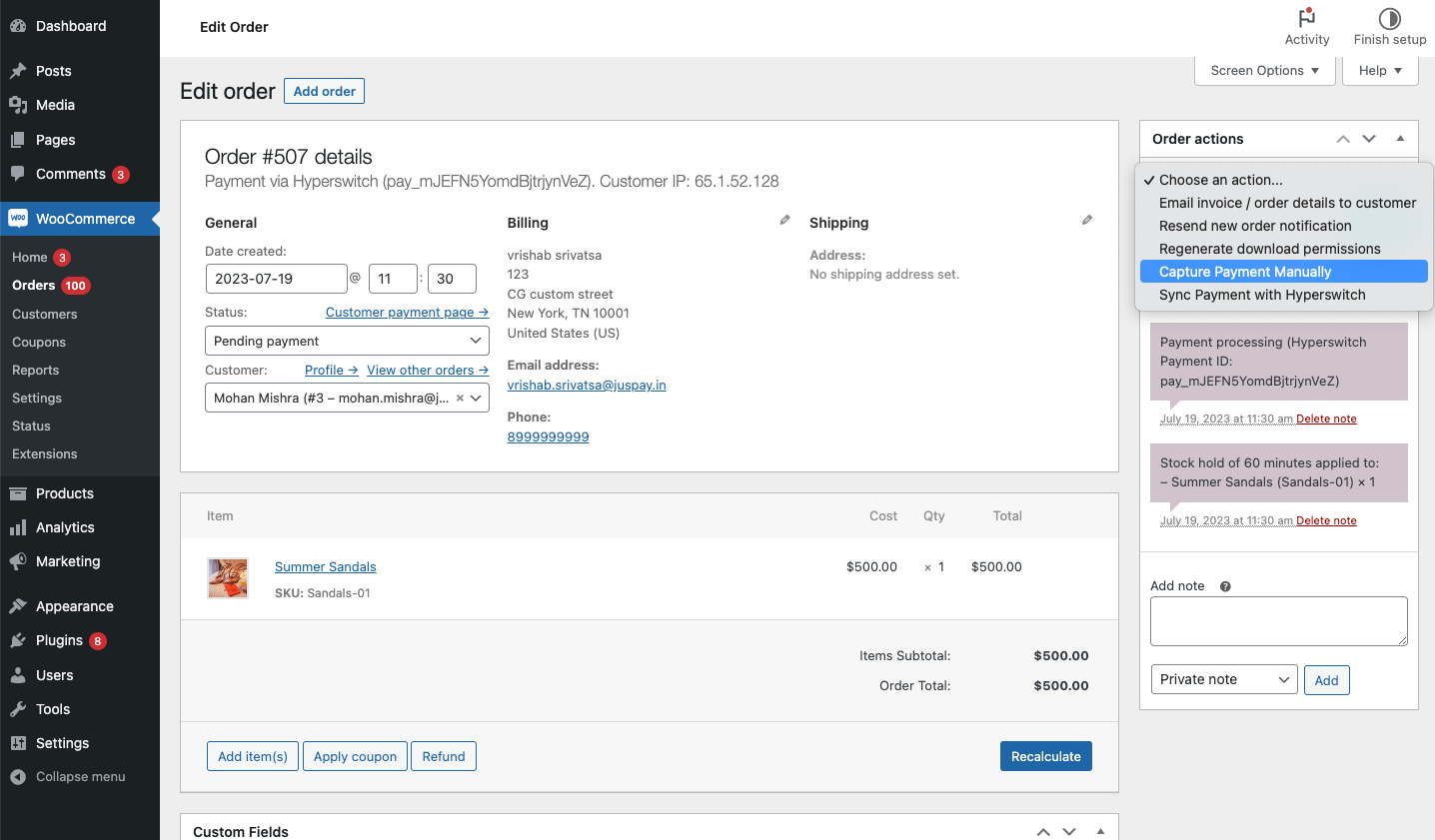Click the Activity flag icon
This screenshot has width=1435, height=840.
point(1306,18)
